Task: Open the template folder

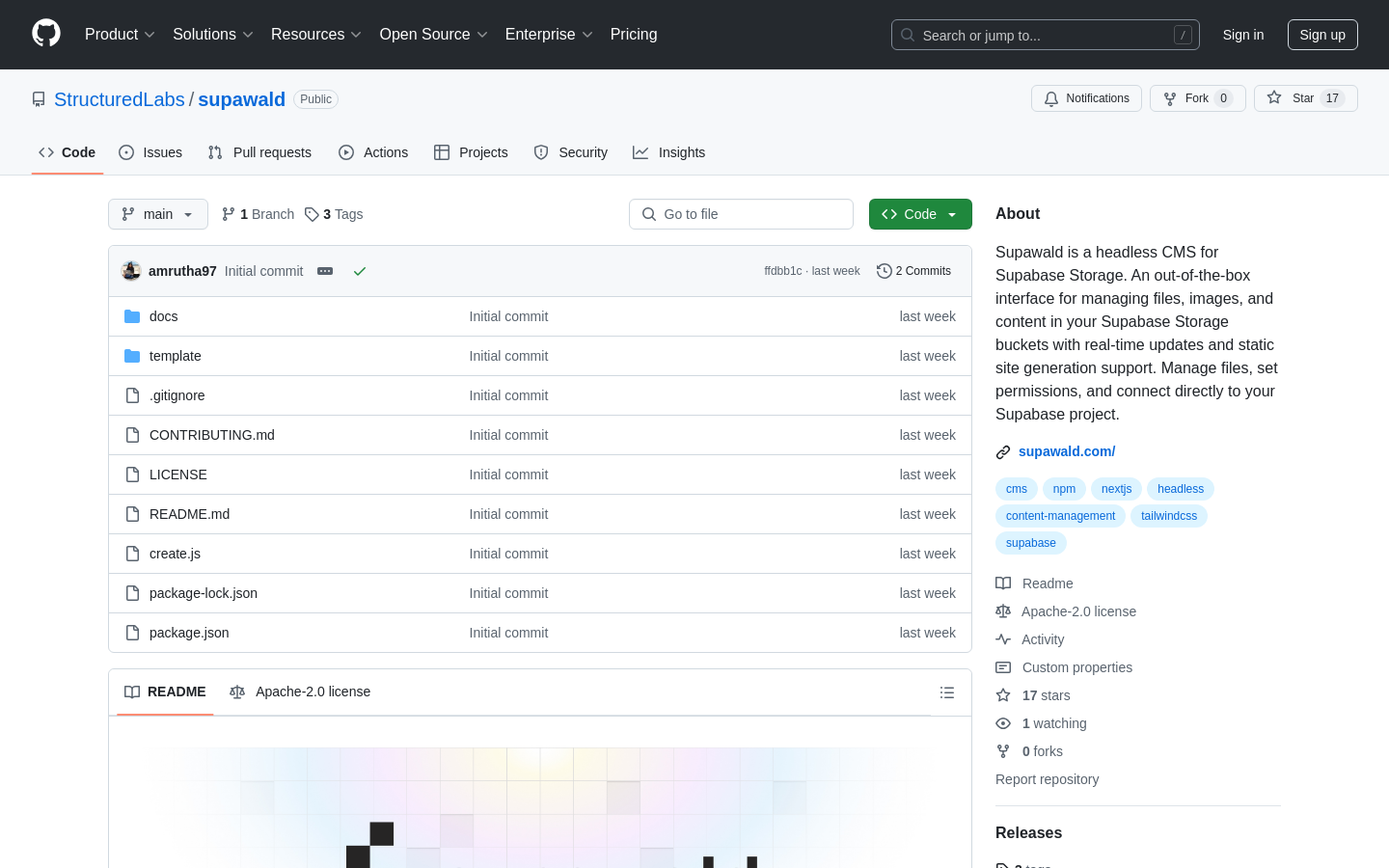Action: (176, 356)
